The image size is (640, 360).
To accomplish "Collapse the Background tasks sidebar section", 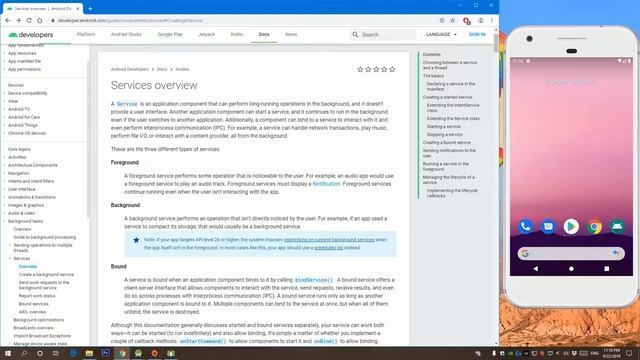I will pyautogui.click(x=5, y=221).
